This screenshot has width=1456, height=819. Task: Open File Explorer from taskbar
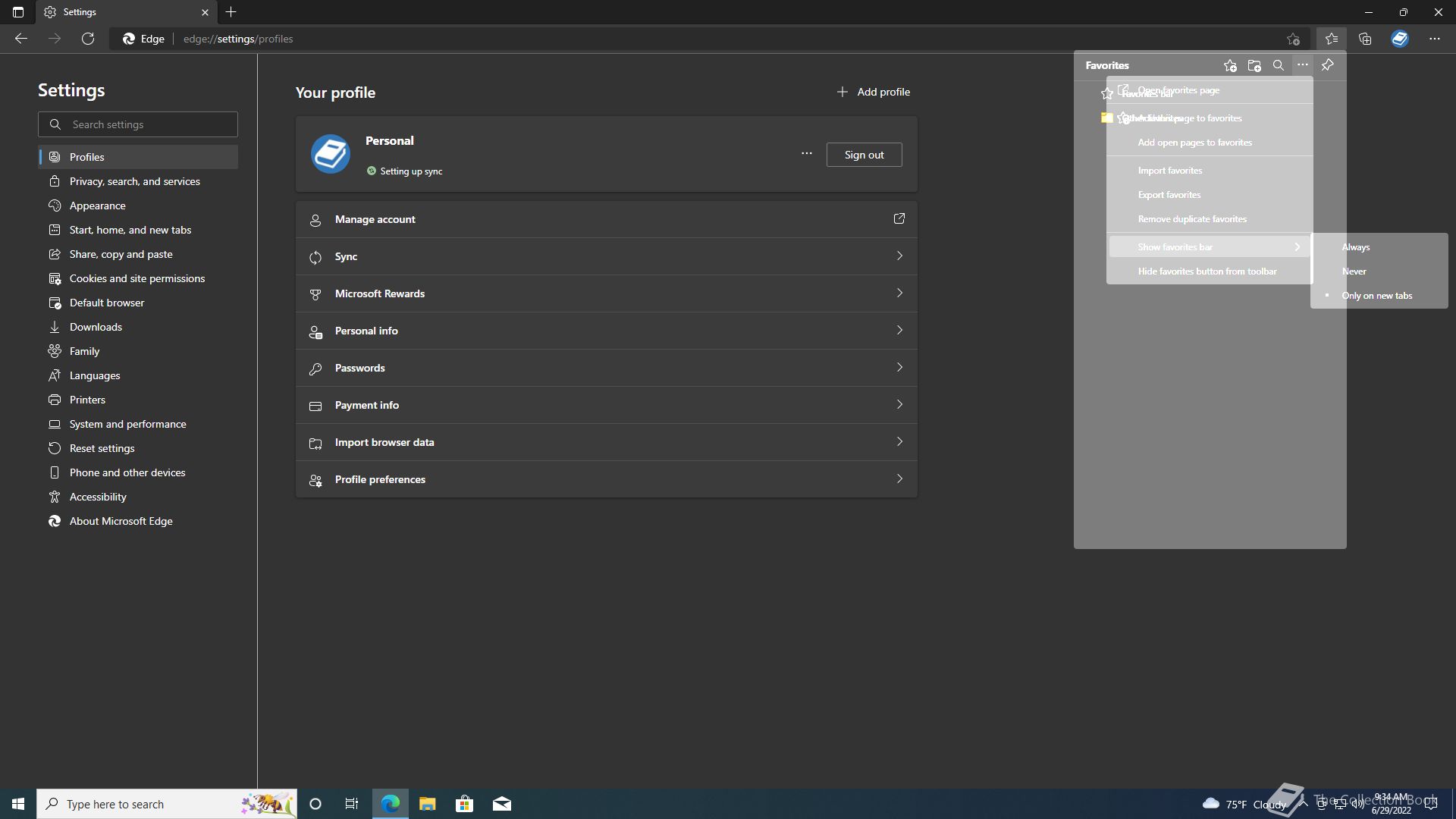point(427,804)
